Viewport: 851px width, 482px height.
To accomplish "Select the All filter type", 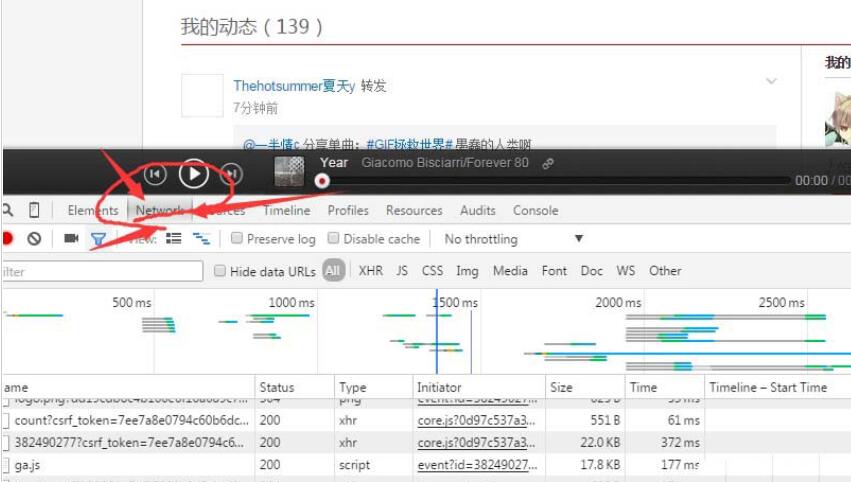I will coord(333,270).
